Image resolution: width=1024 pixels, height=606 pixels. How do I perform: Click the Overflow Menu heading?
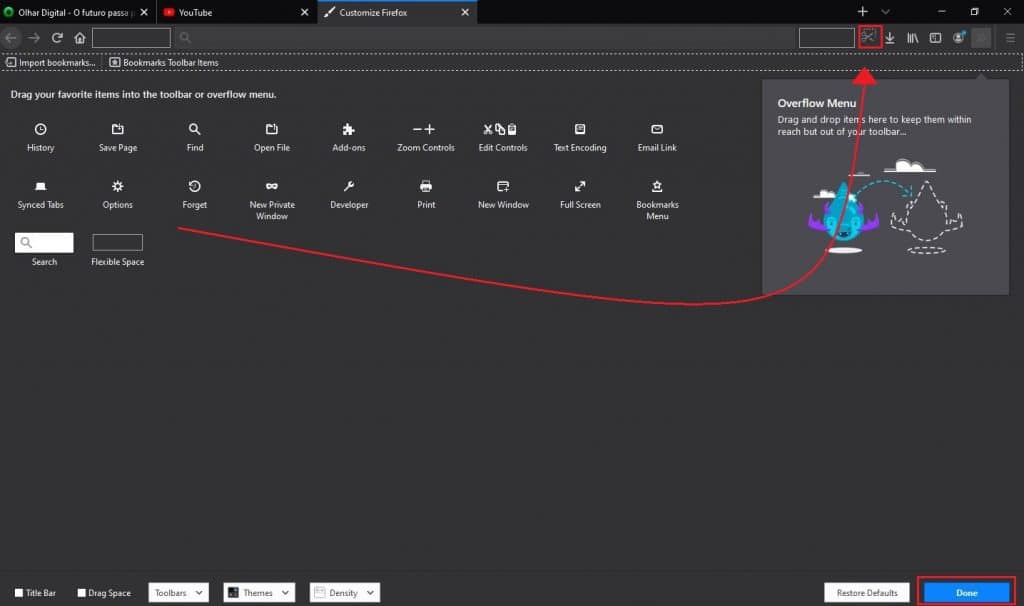(x=816, y=103)
